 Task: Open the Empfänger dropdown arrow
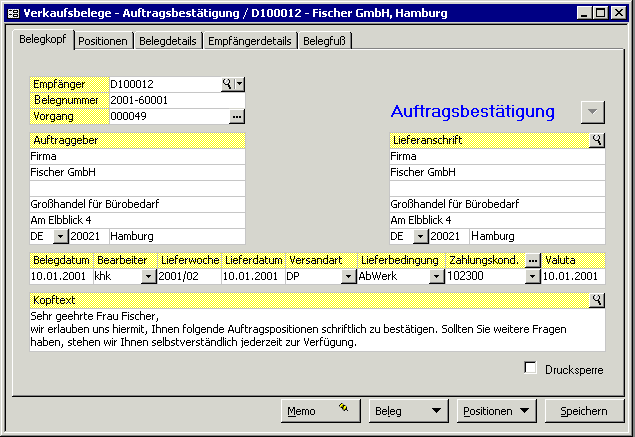click(x=239, y=84)
